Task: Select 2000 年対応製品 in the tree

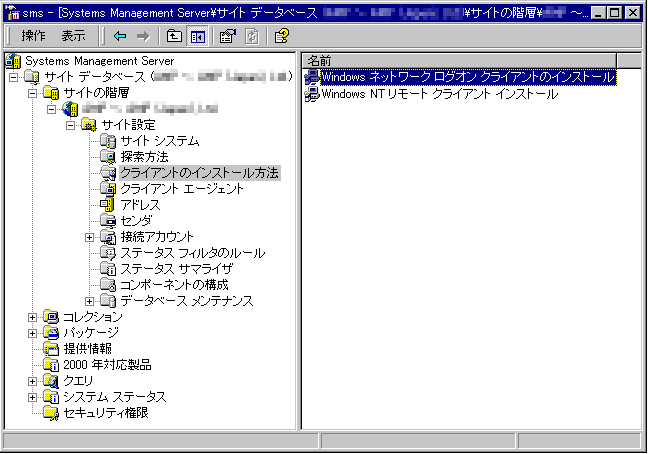Action: coord(107,365)
